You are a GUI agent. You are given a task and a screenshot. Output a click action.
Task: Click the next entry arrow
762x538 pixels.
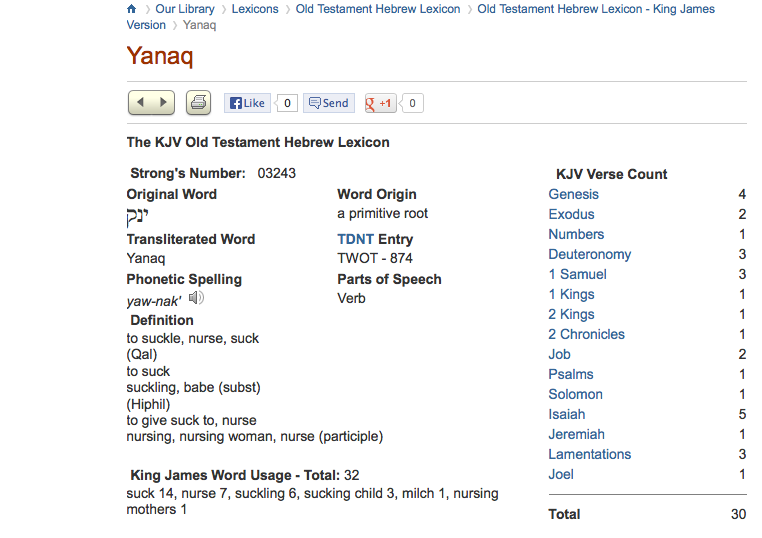(x=163, y=102)
